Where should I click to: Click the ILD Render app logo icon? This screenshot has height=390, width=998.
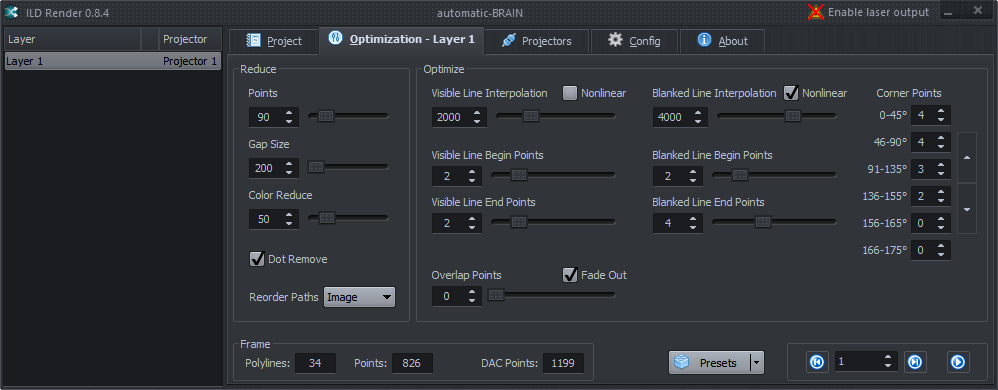pos(10,12)
